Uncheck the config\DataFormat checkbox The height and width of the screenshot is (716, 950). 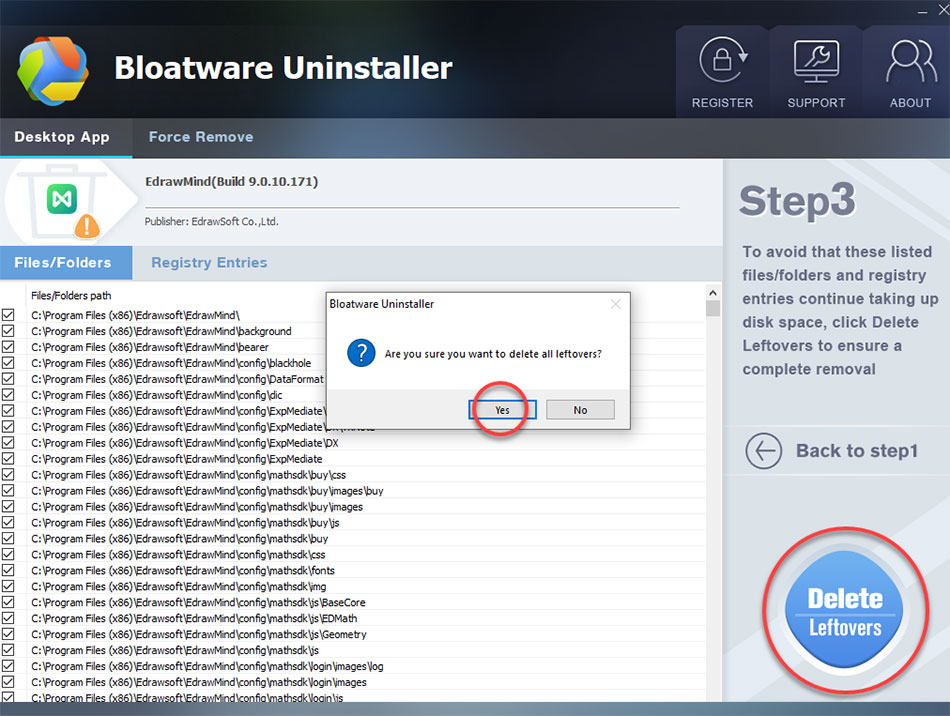click(x=8, y=379)
